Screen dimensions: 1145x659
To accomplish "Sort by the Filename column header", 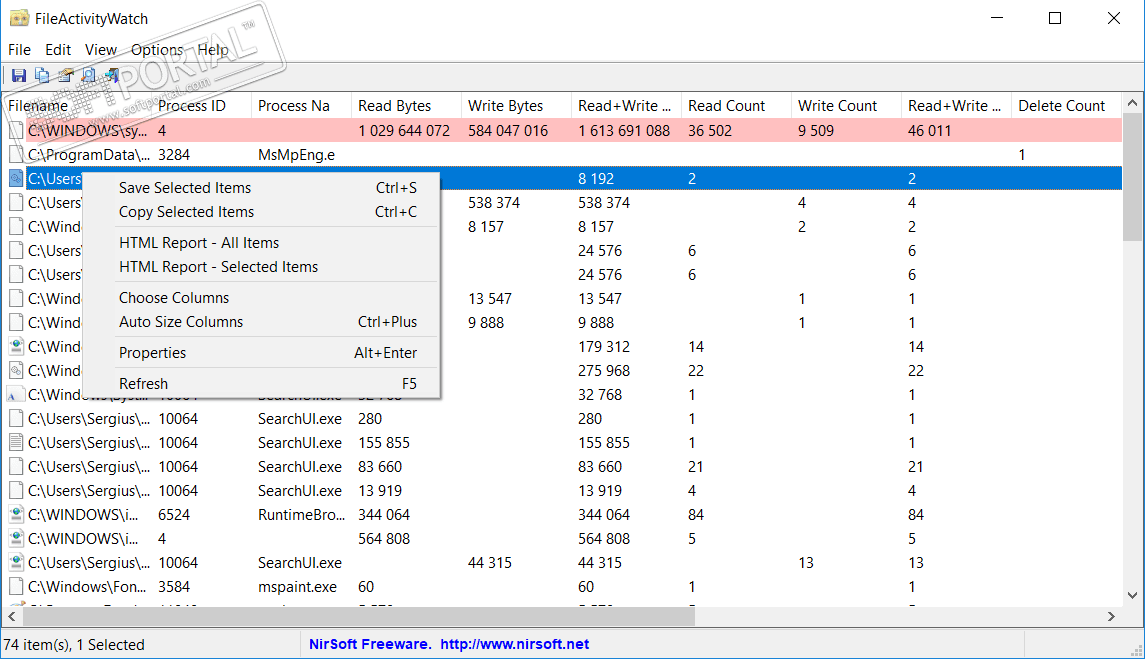I will tap(77, 106).
